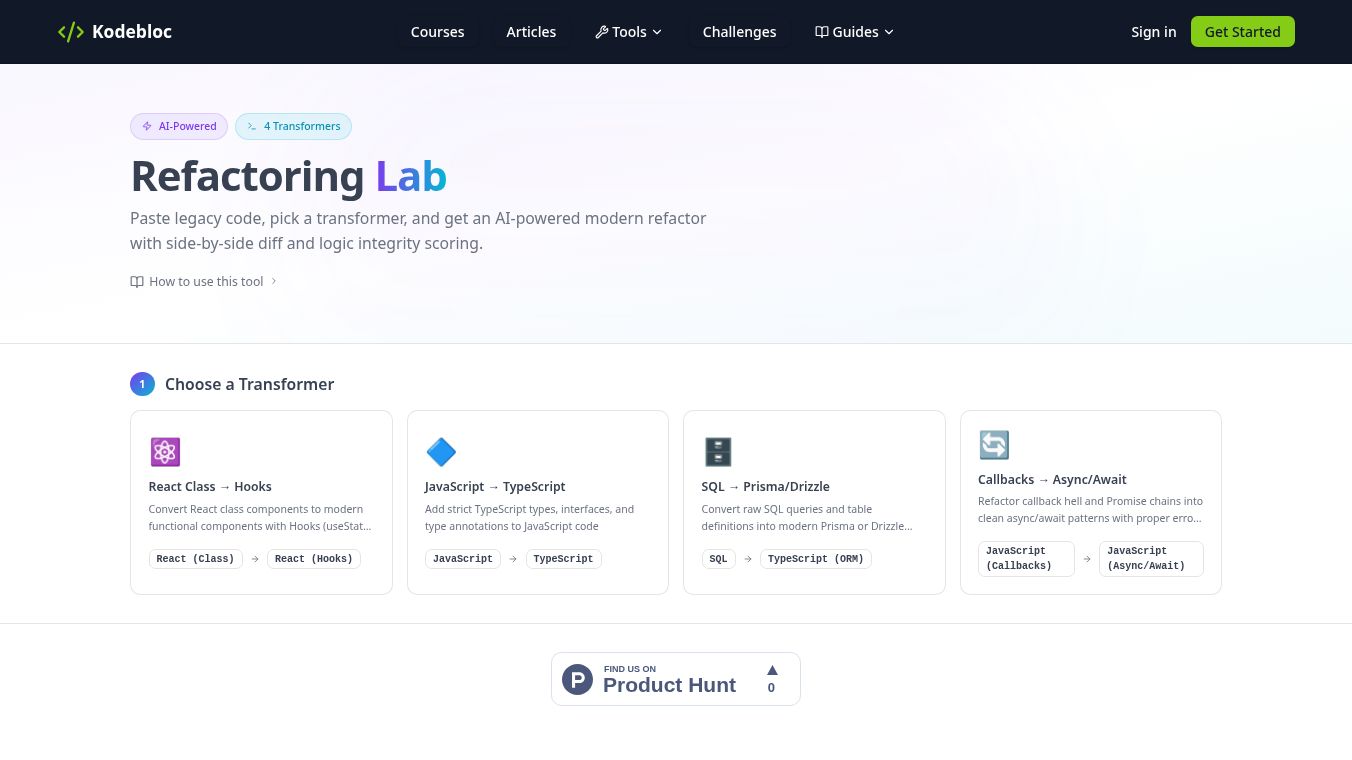Click the arrow between JavaScript and TypeScript tags
The width and height of the screenshot is (1352, 760).
coord(514,559)
